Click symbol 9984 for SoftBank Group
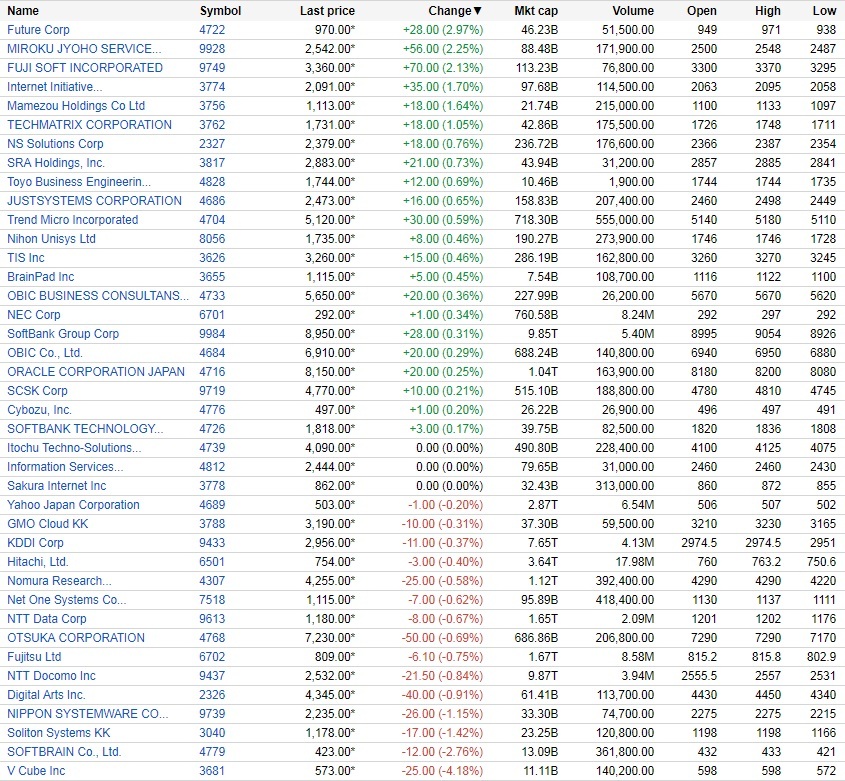Viewport: 845px width, 781px height. (212, 334)
